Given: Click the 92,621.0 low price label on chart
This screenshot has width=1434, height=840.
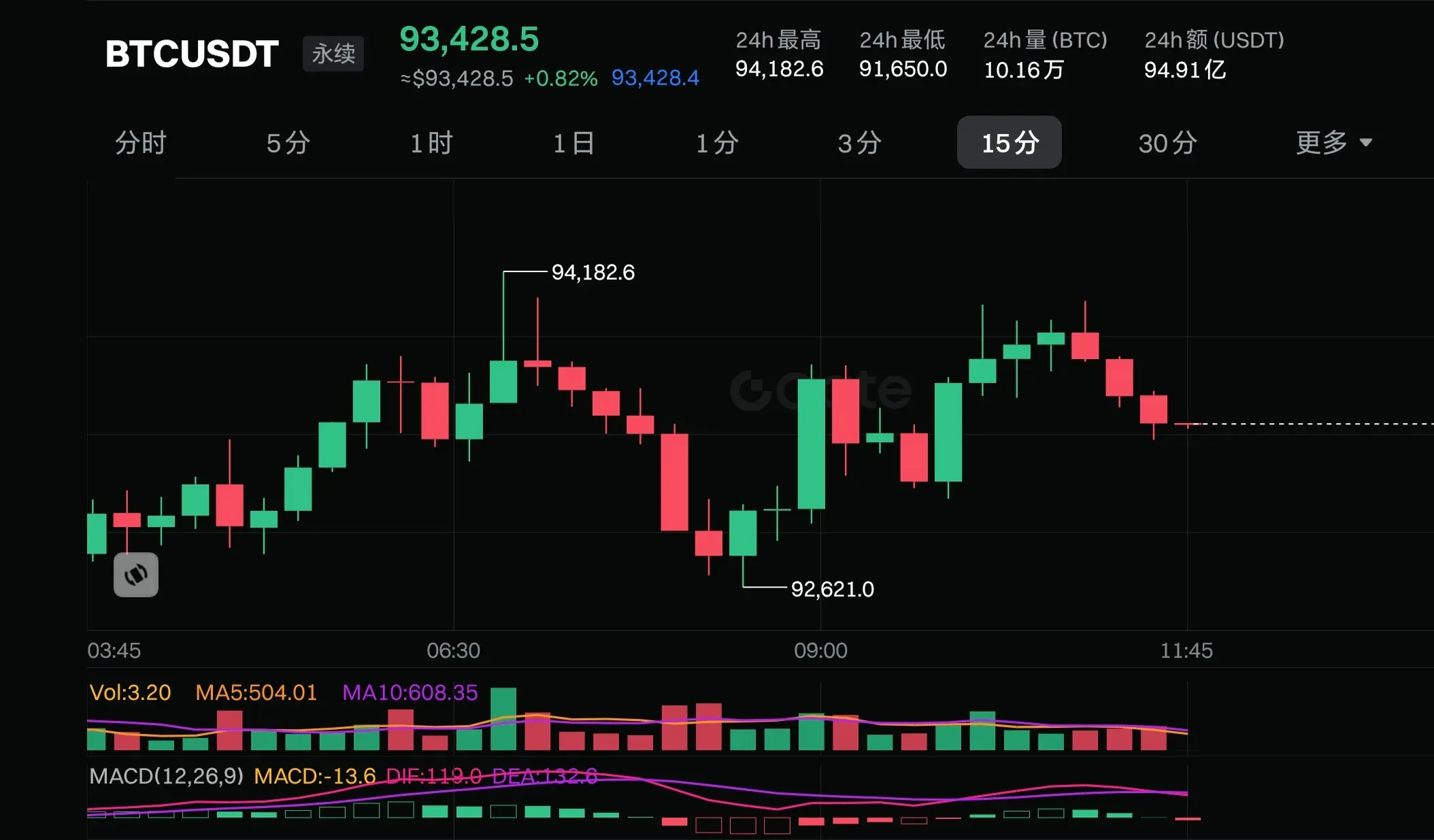Looking at the screenshot, I should [x=832, y=589].
